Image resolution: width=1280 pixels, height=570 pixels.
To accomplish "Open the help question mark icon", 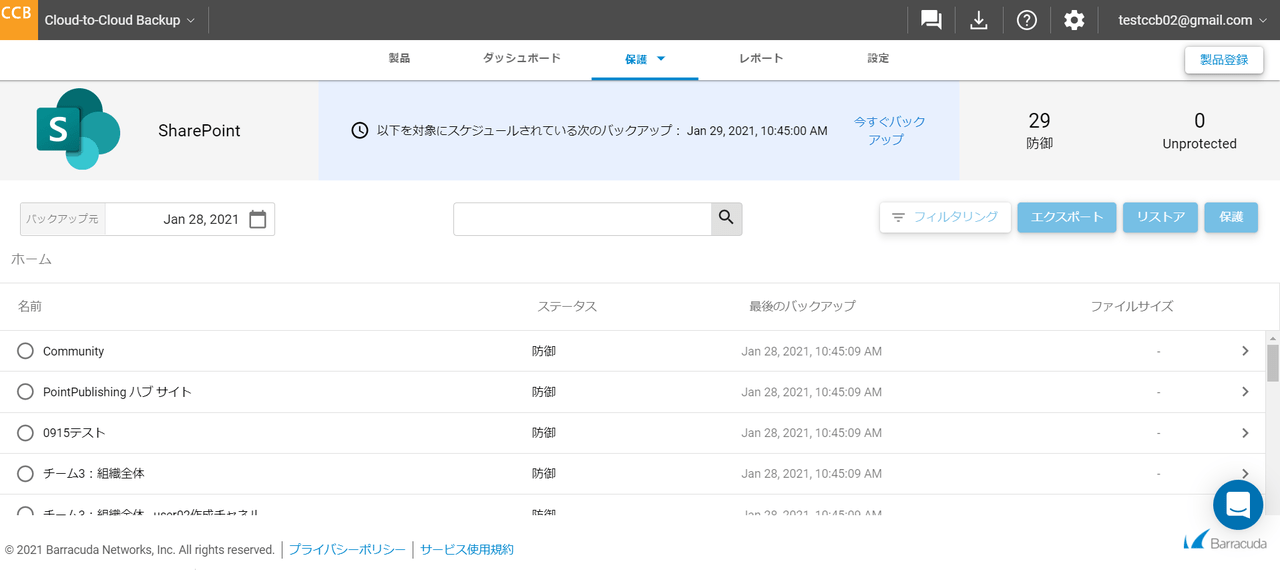I will pos(1026,20).
